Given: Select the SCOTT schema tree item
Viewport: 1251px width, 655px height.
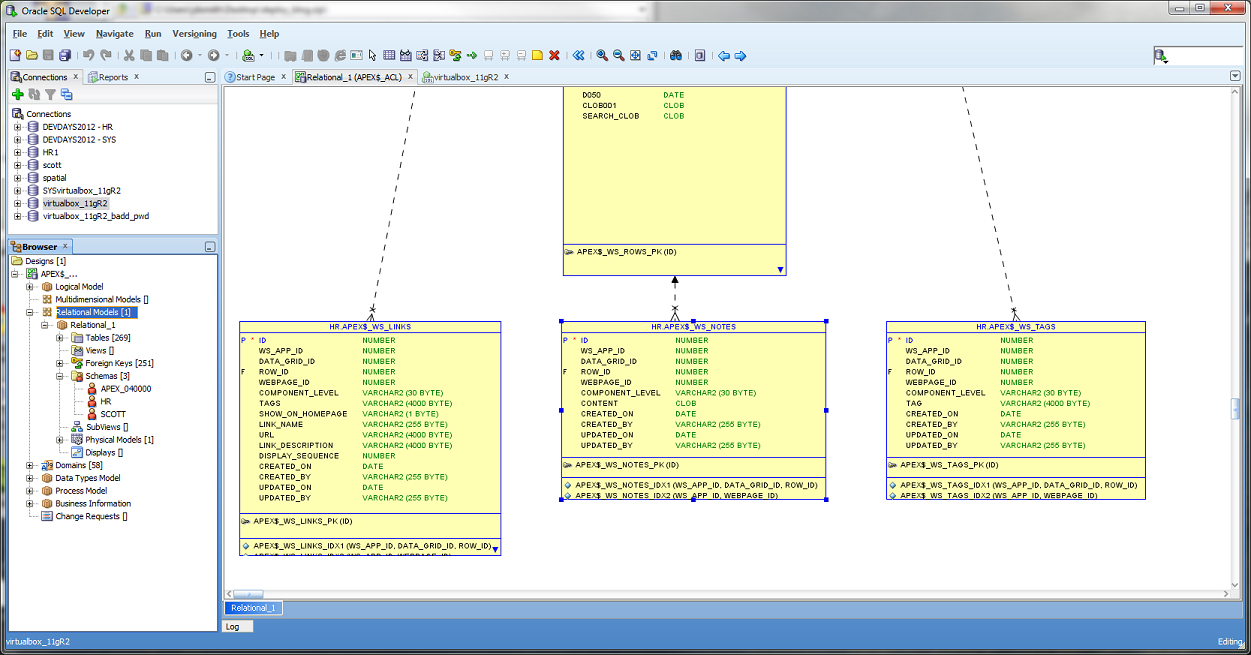Looking at the screenshot, I should tap(113, 414).
